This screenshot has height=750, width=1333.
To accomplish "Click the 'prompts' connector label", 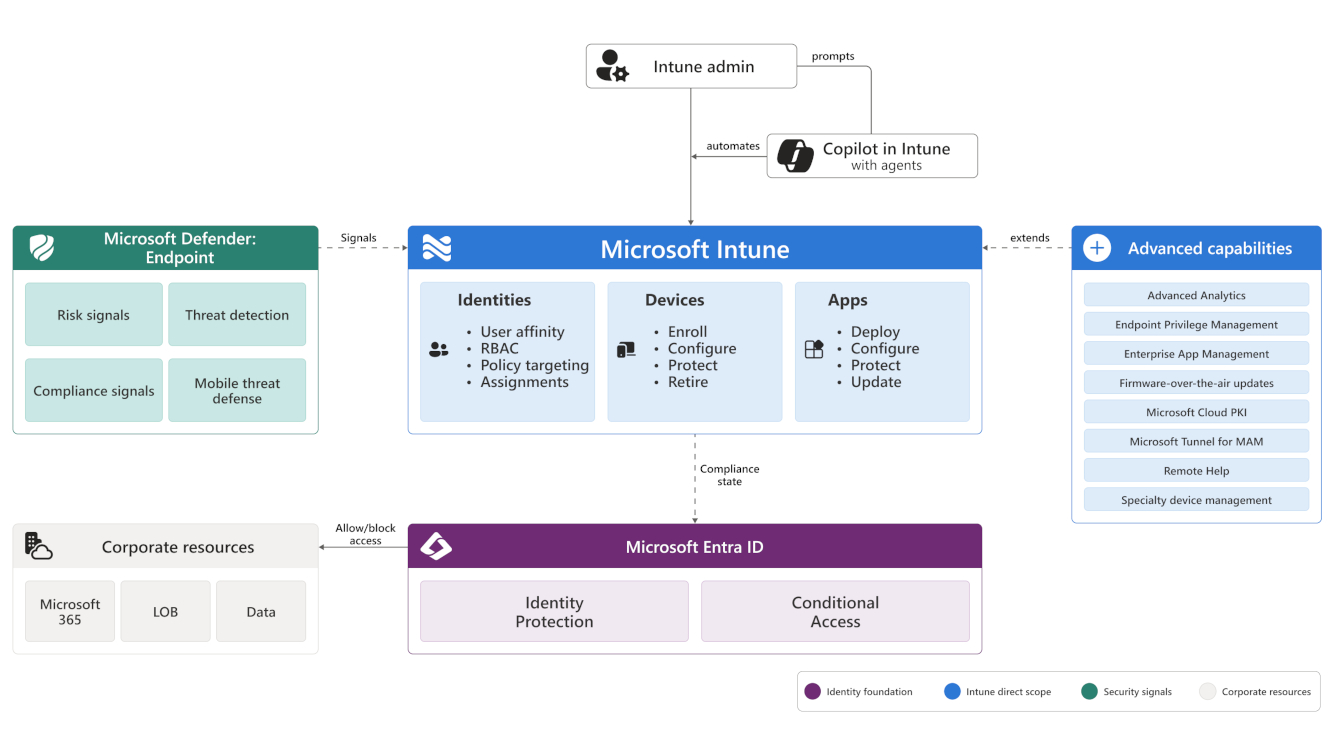I will pos(833,56).
